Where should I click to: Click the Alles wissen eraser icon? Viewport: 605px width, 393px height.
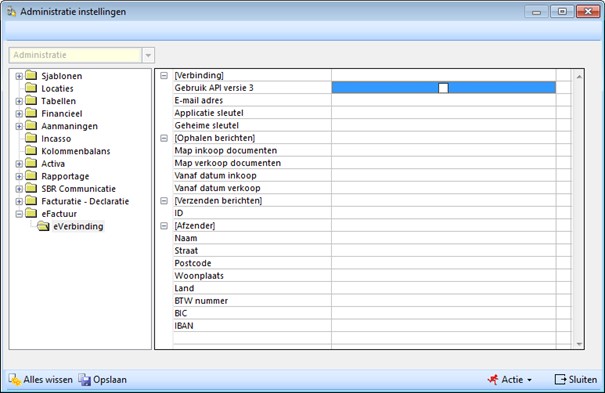click(15, 380)
